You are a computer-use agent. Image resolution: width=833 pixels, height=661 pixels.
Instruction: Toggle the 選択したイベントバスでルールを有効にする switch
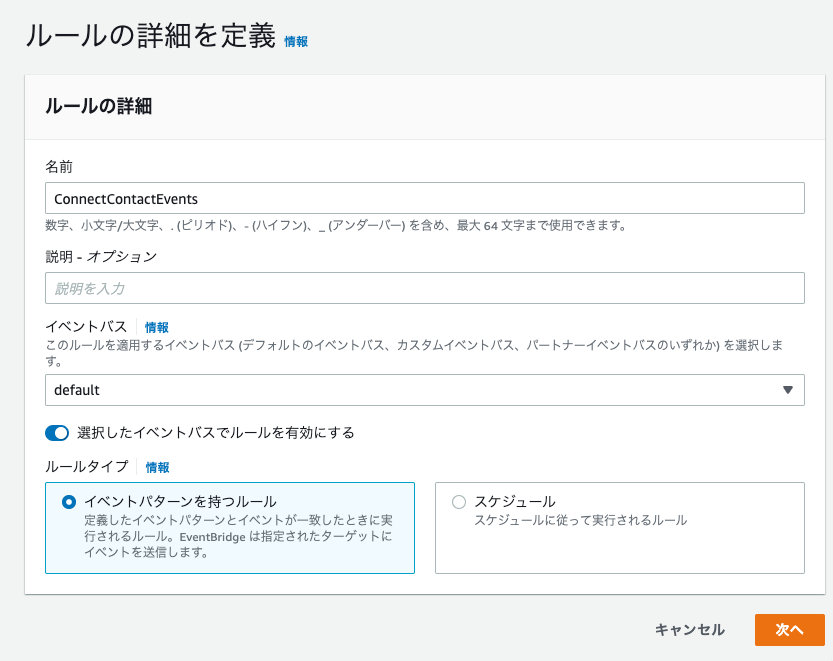pyautogui.click(x=57, y=433)
